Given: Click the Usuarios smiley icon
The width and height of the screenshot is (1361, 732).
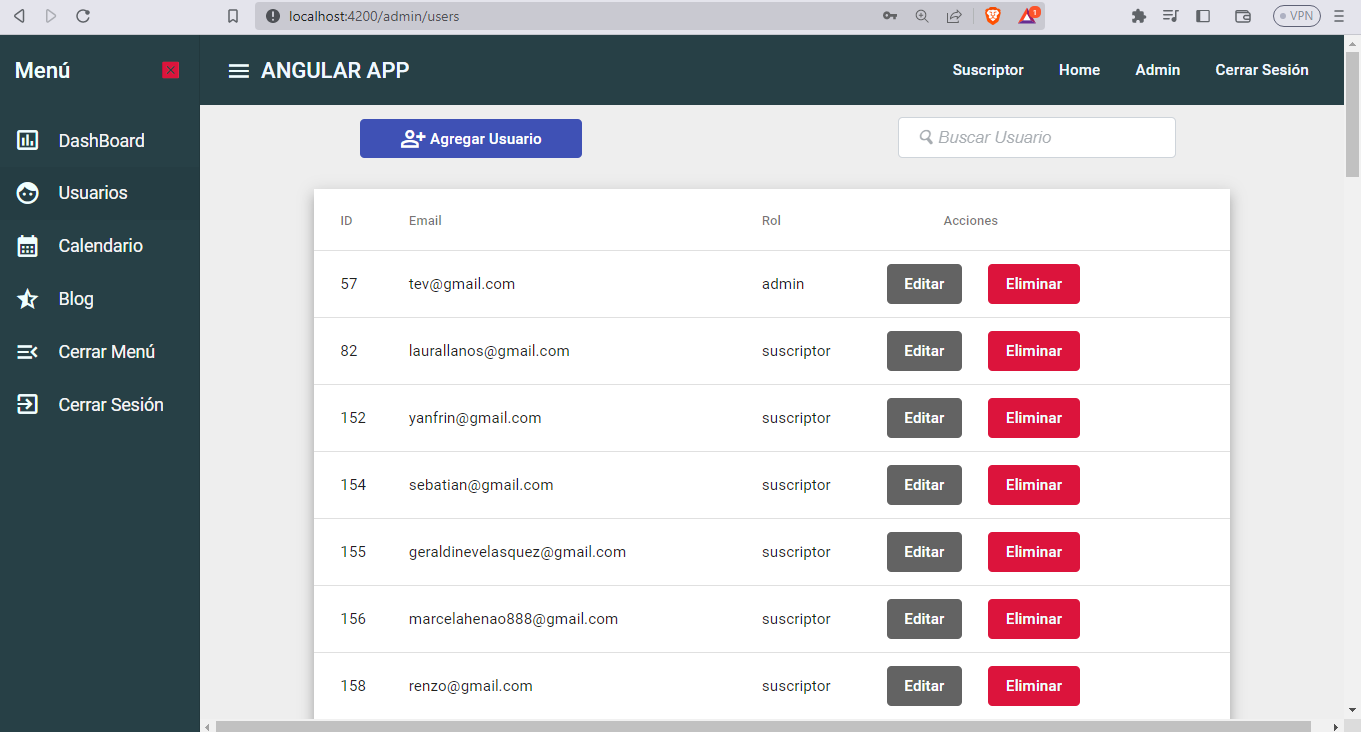Looking at the screenshot, I should pos(27,192).
